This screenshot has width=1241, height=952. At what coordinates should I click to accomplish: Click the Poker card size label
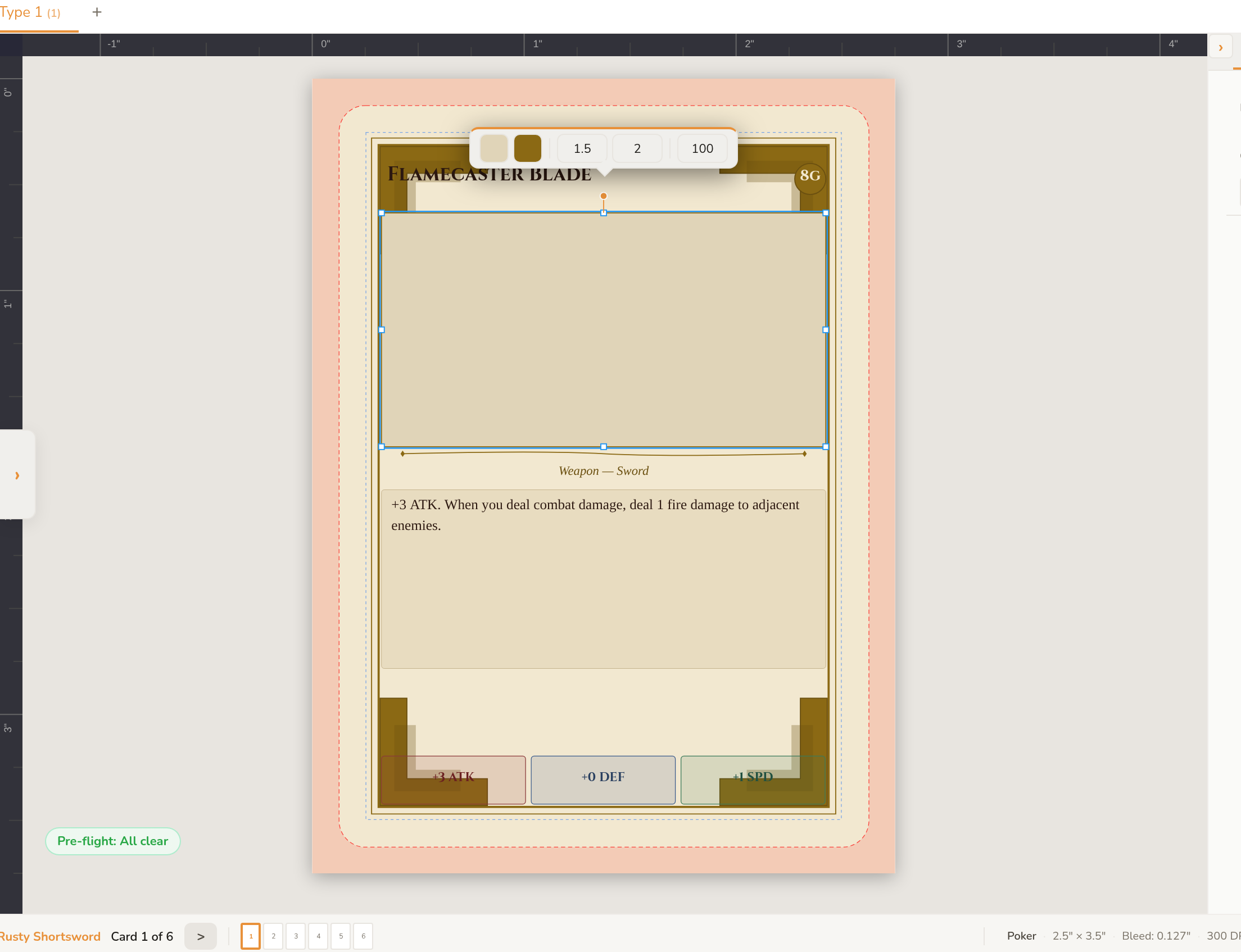click(1021, 936)
